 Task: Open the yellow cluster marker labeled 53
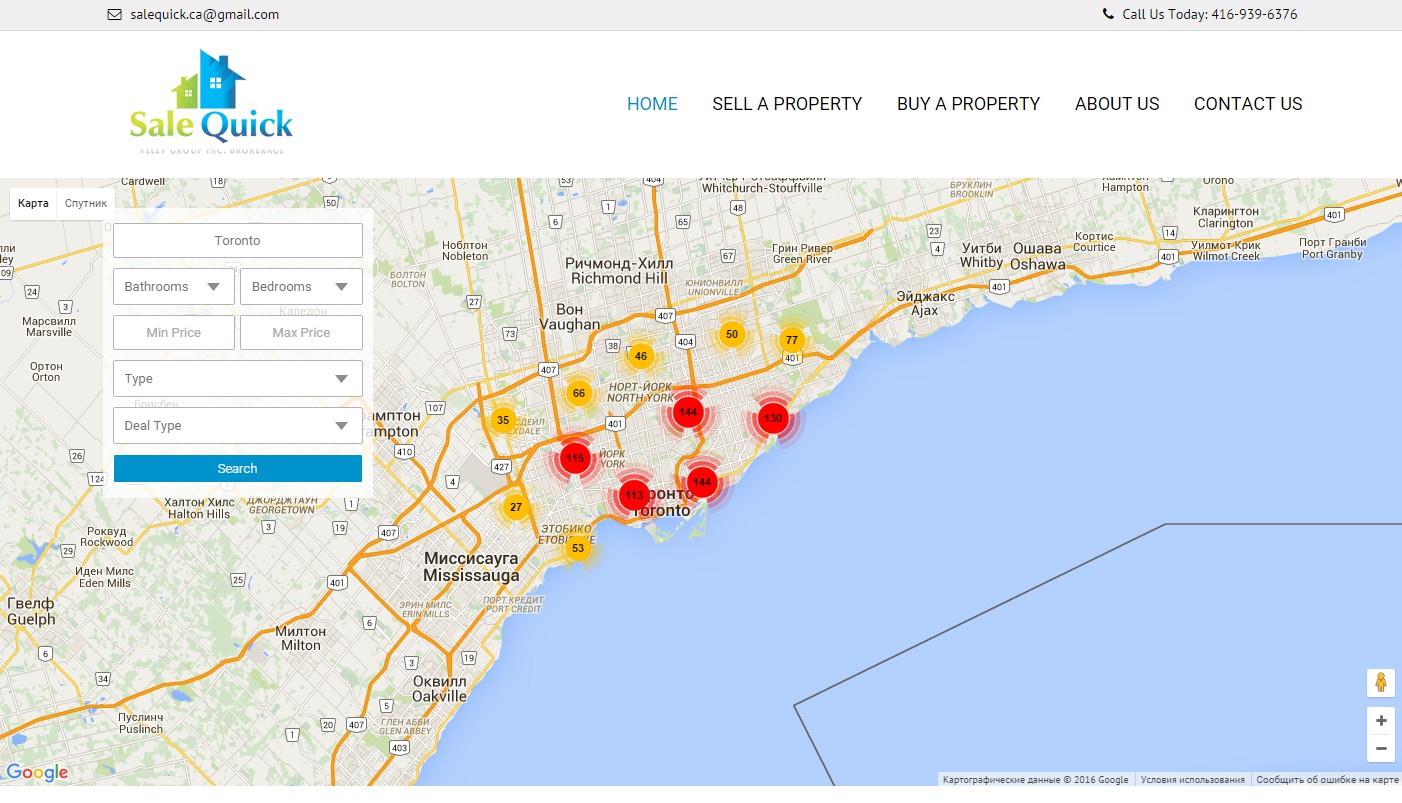pyautogui.click(x=578, y=548)
